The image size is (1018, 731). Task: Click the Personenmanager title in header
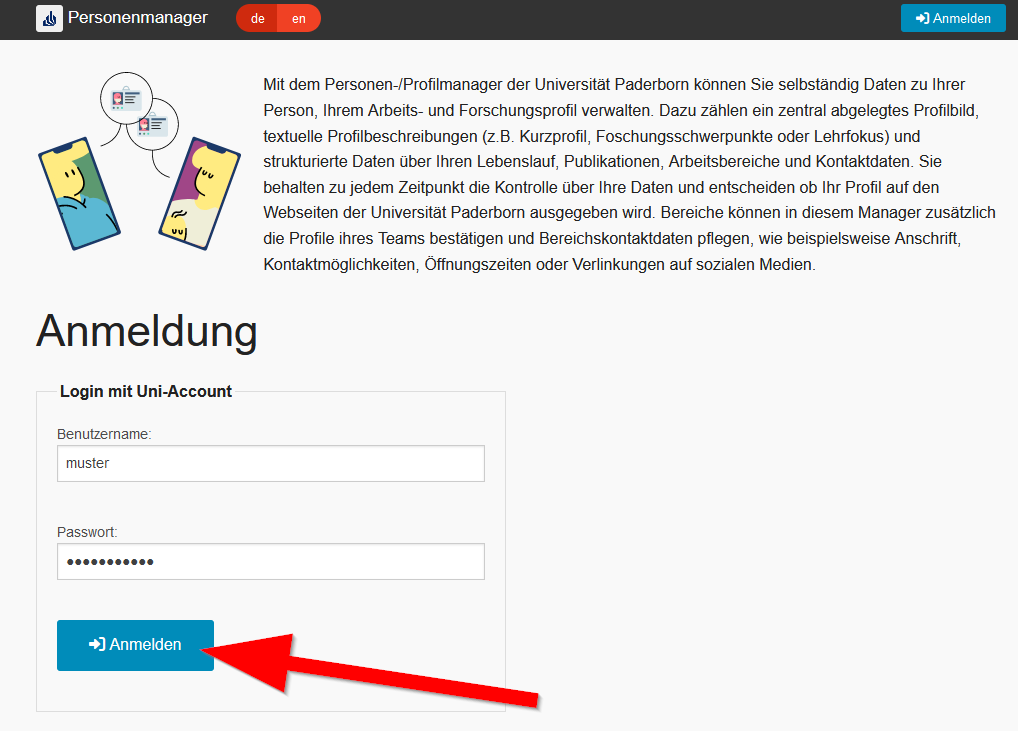(138, 18)
